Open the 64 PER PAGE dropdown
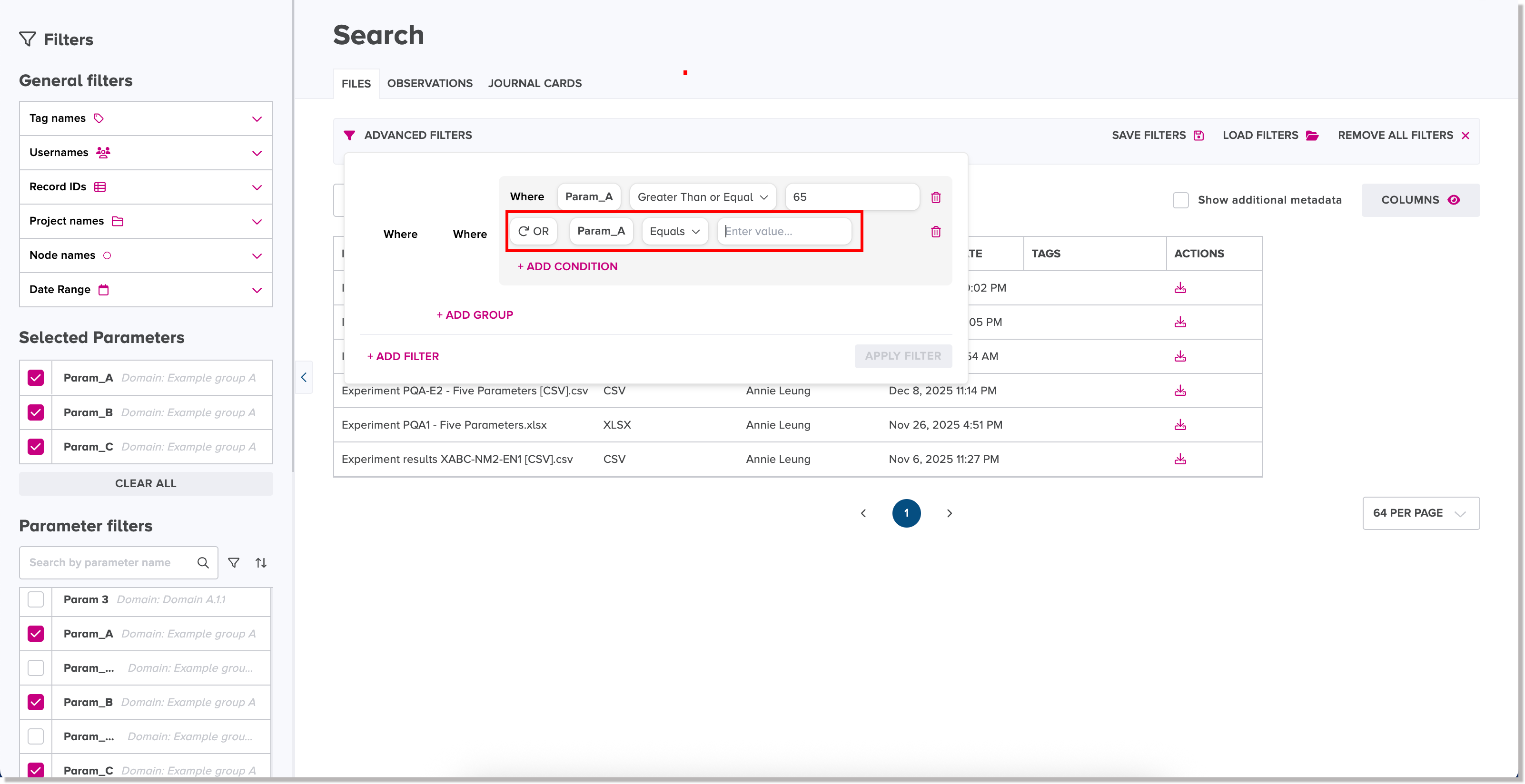This screenshot has width=1525, height=784. tap(1420, 513)
